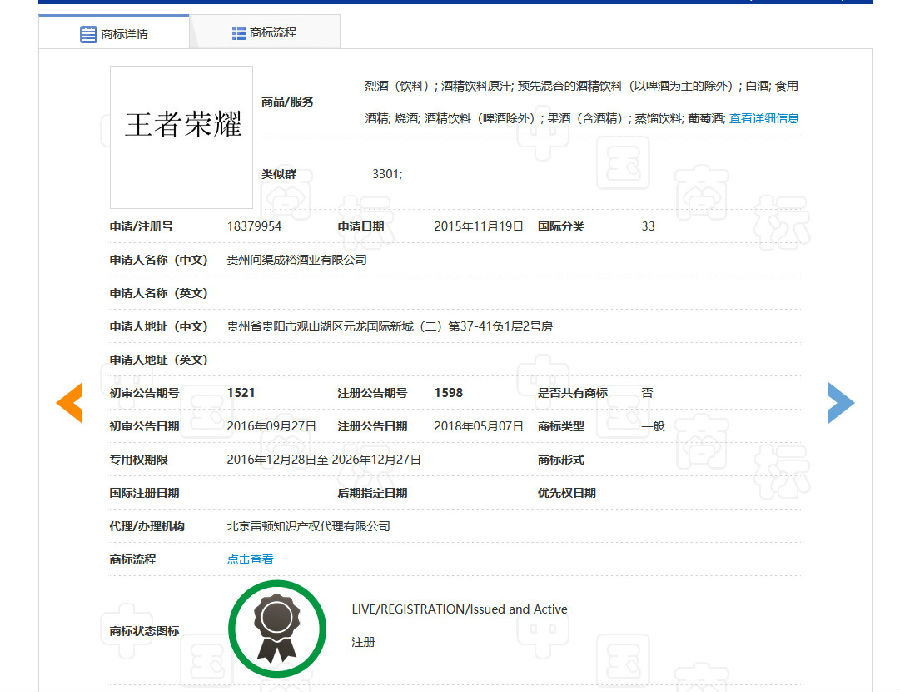Click the 商标流程 list icon
This screenshot has width=900, height=692.
[x=239, y=33]
